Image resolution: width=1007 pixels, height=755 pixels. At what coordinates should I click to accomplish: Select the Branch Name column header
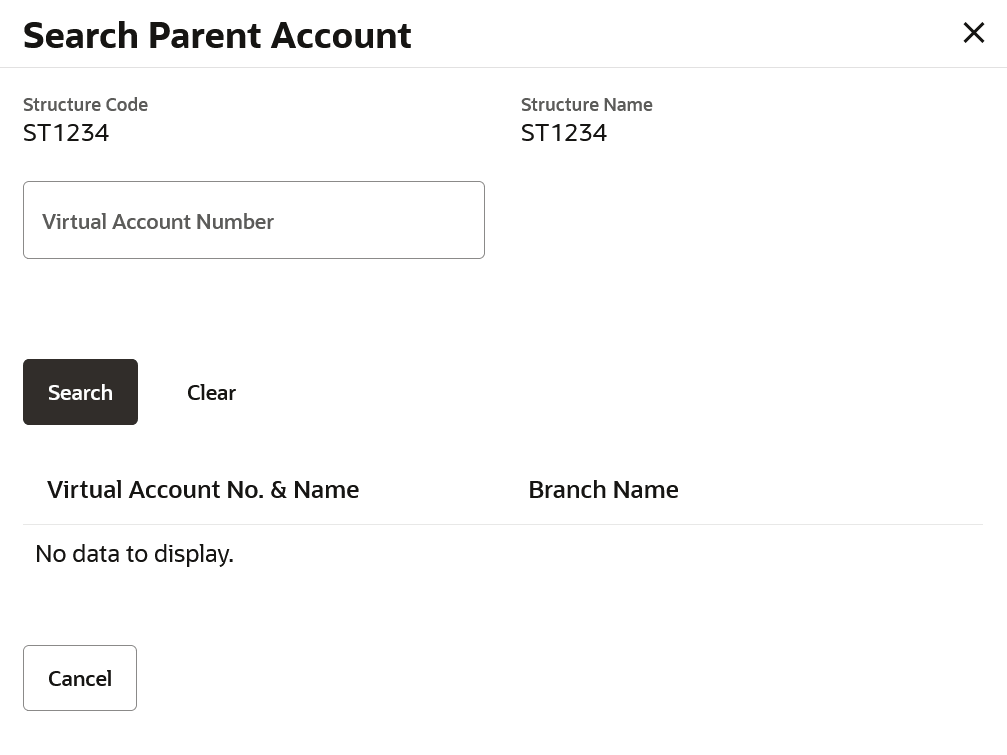603,489
